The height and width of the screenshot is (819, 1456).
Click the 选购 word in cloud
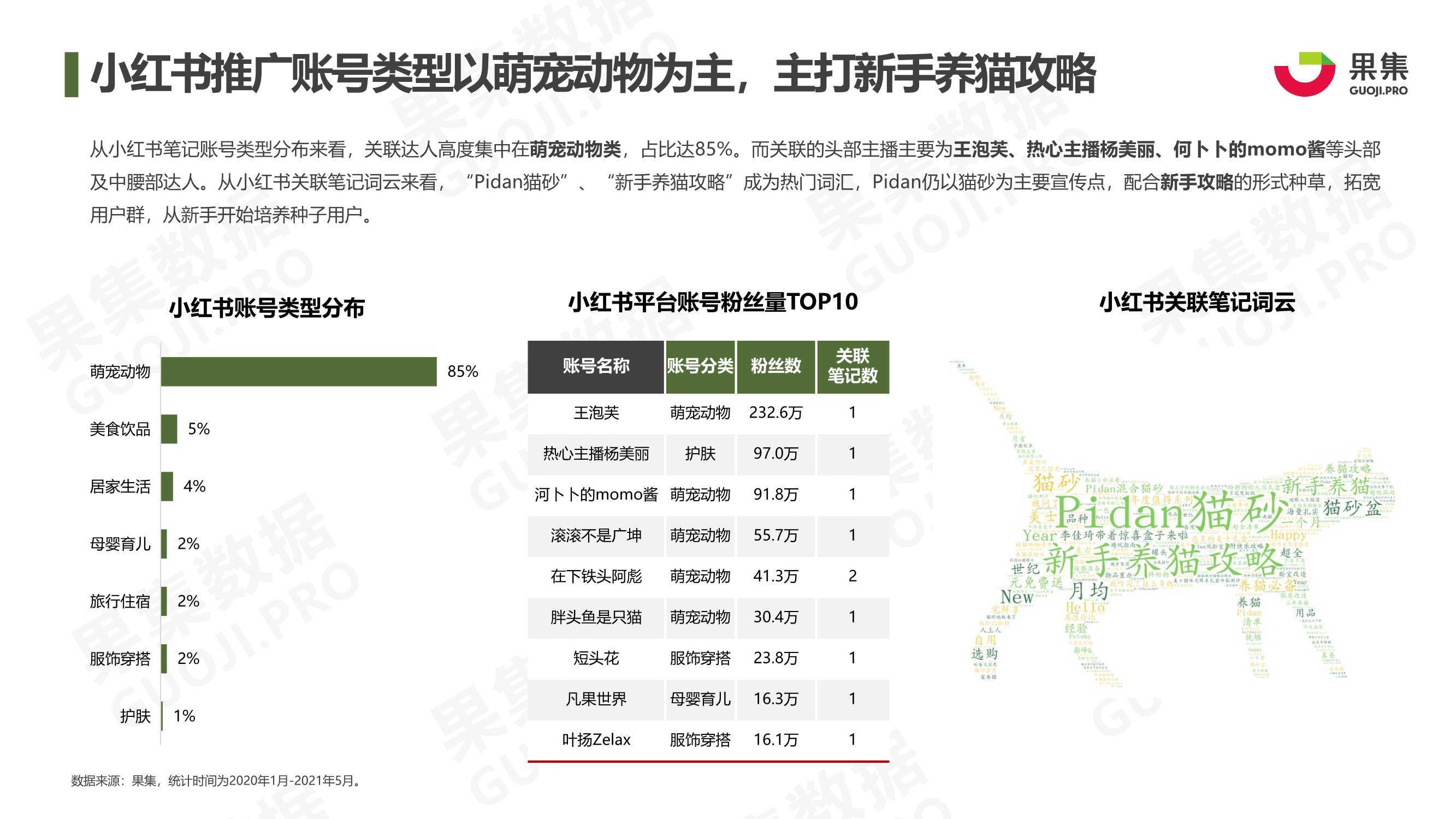click(x=985, y=654)
